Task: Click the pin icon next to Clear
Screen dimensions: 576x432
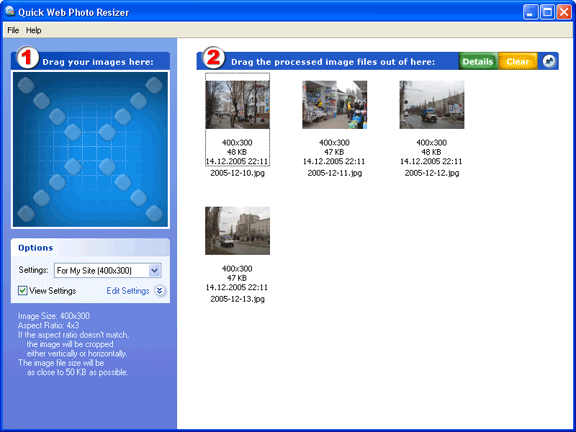Action: click(549, 61)
